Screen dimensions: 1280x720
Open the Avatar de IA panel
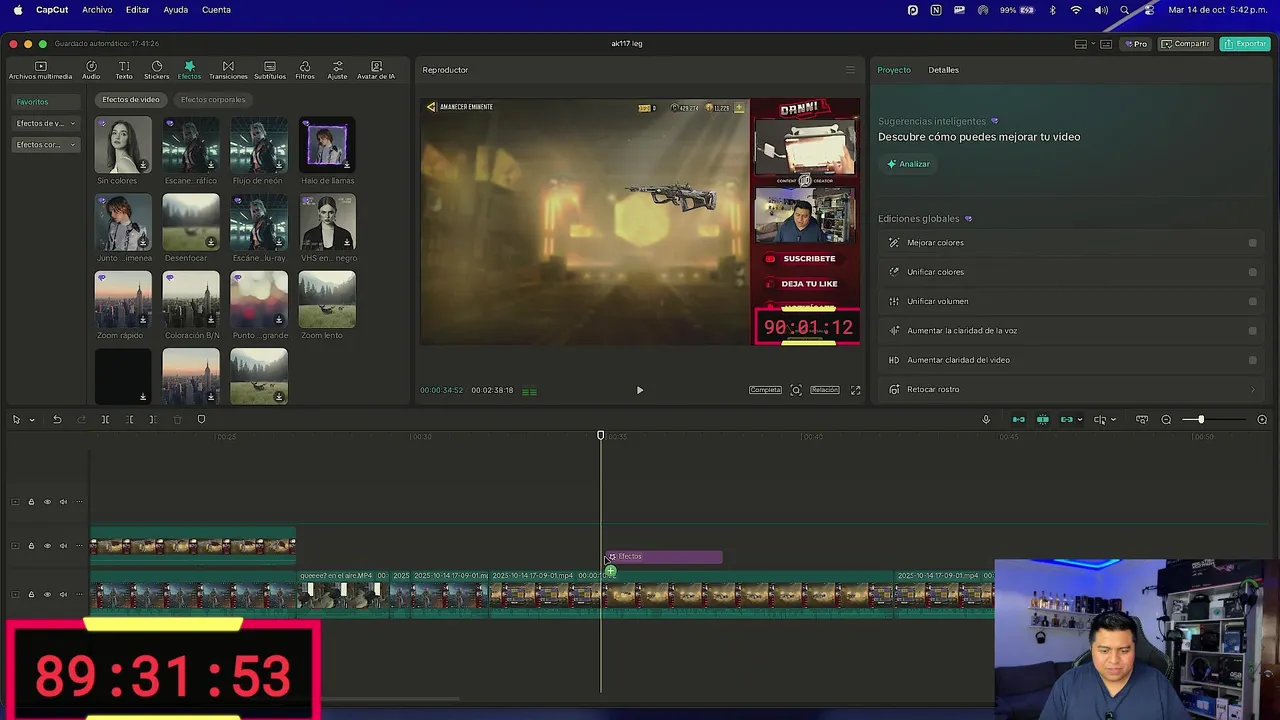click(x=376, y=70)
